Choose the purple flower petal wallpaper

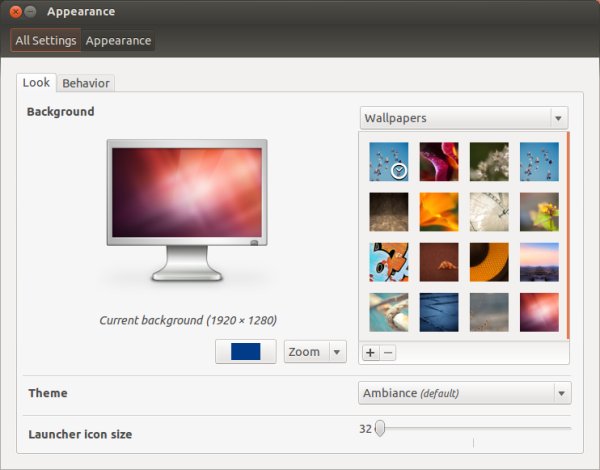coord(439,162)
